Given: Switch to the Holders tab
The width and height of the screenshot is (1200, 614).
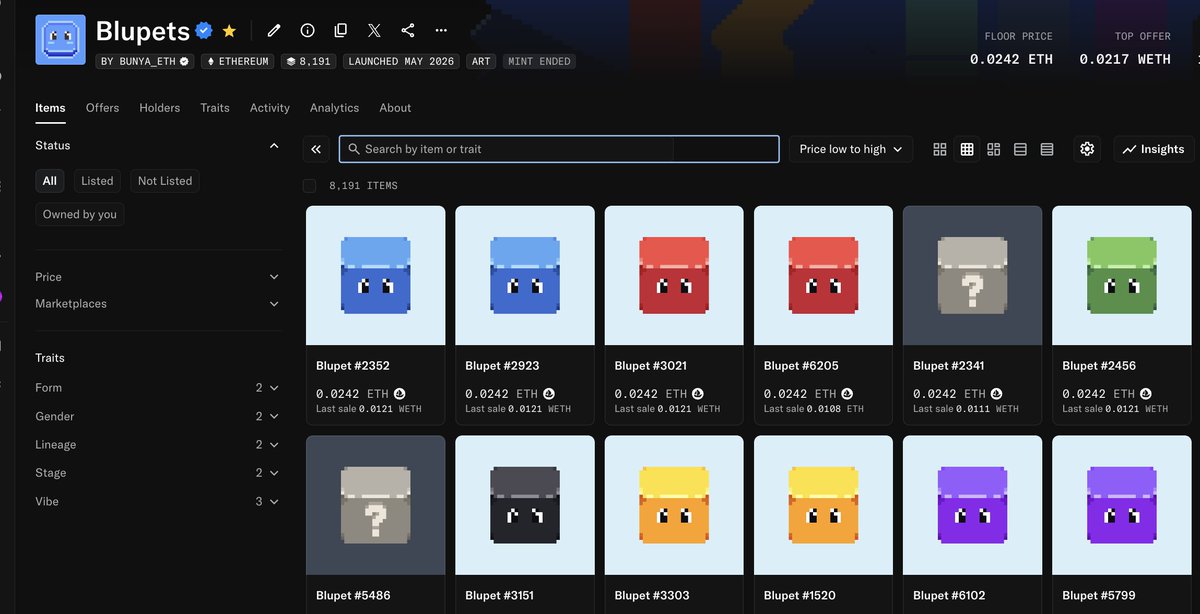Looking at the screenshot, I should pyautogui.click(x=160, y=108).
